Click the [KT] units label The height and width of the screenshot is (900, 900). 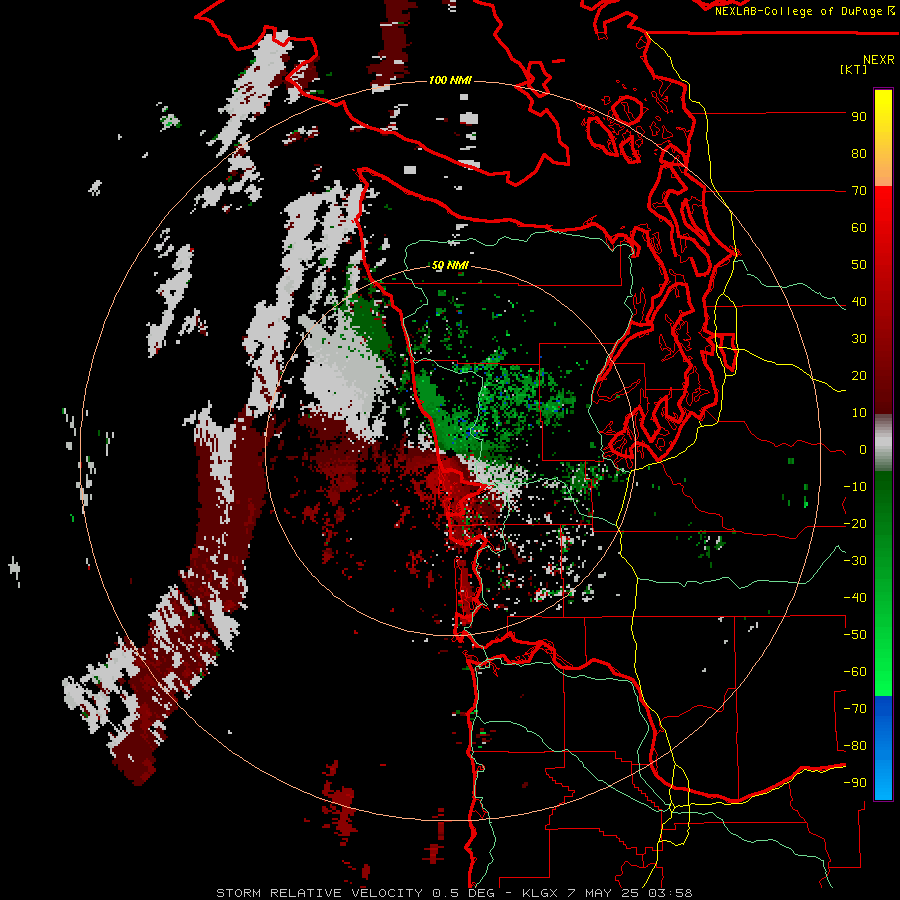click(x=854, y=69)
